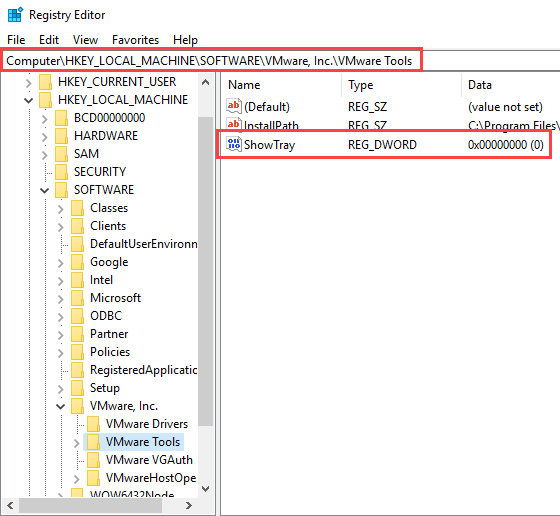The image size is (560, 516).
Task: Click the Registry Editor app icon
Action: click(x=15, y=15)
